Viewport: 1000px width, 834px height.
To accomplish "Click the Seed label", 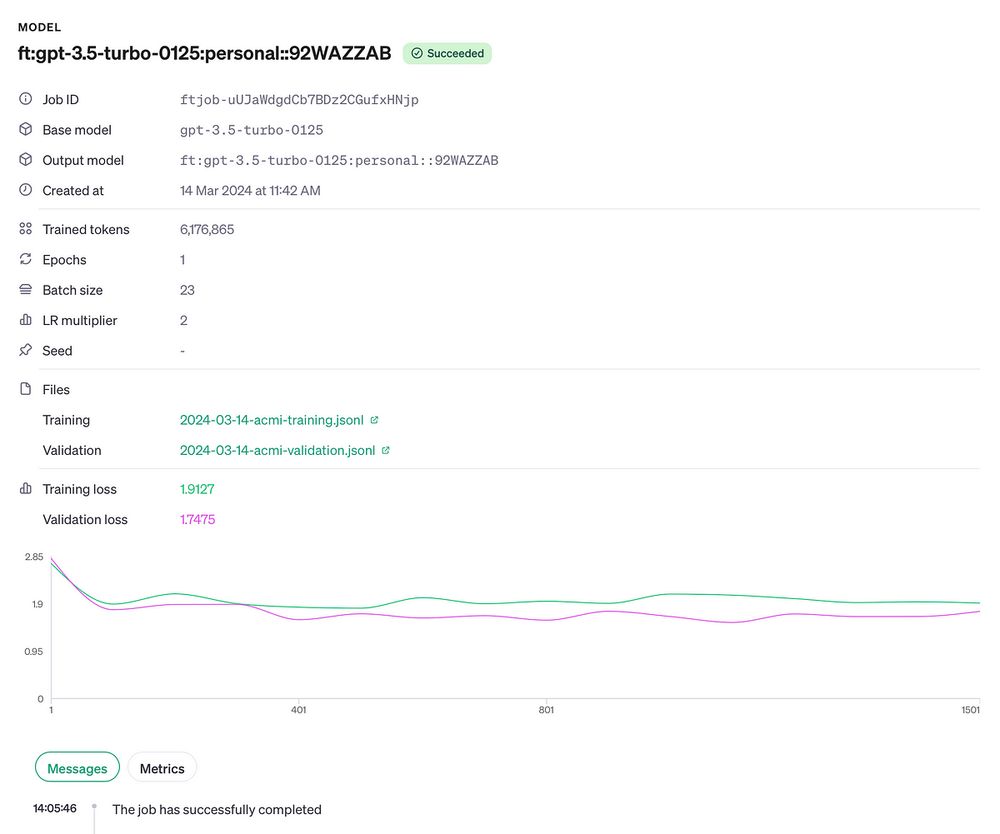I will (x=57, y=351).
